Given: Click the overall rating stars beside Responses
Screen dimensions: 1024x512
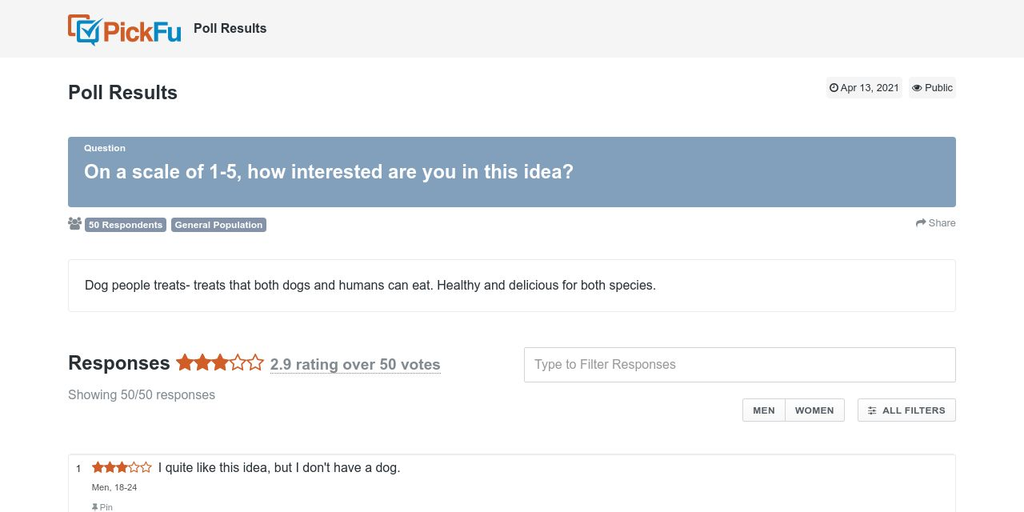Looking at the screenshot, I should click(x=220, y=363).
